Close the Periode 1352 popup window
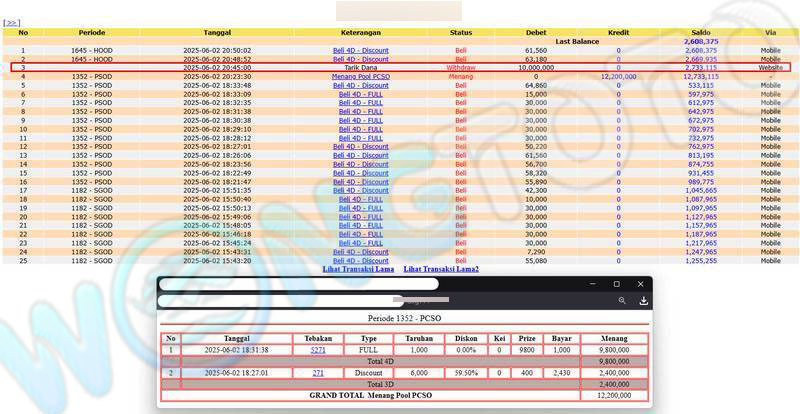This screenshot has width=800, height=414. [640, 284]
